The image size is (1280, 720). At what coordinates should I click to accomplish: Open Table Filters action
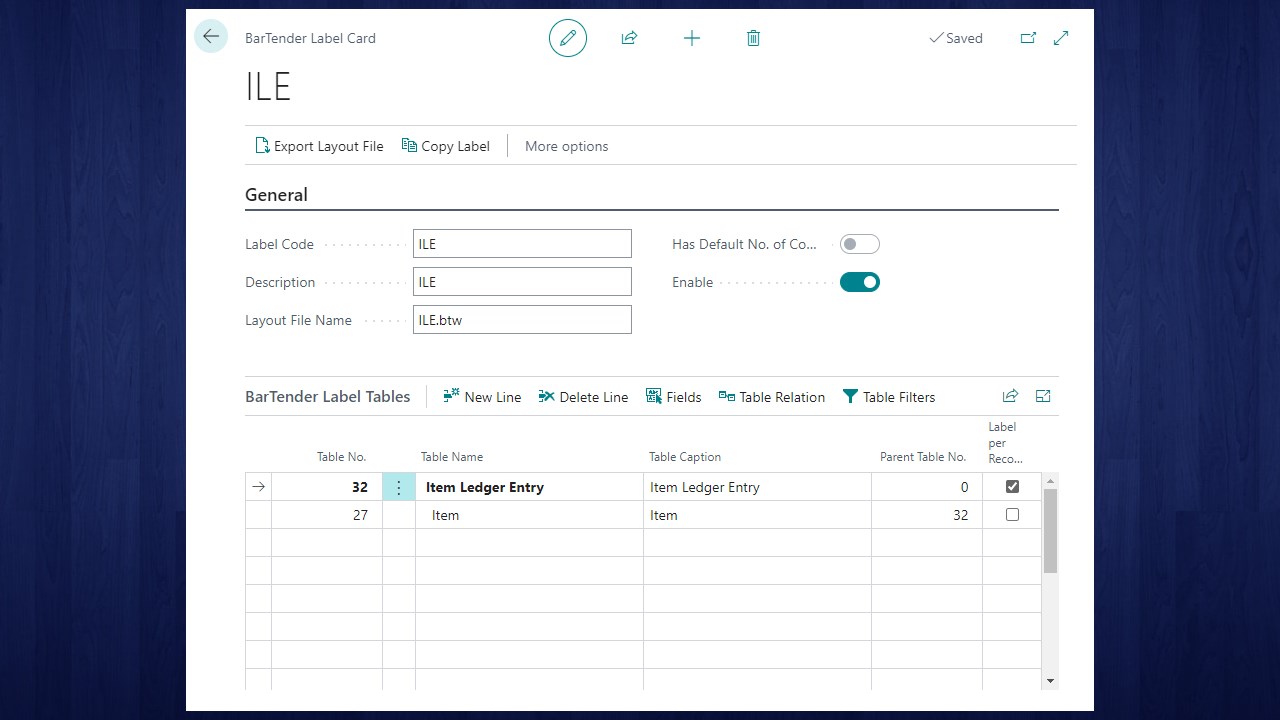coord(889,397)
